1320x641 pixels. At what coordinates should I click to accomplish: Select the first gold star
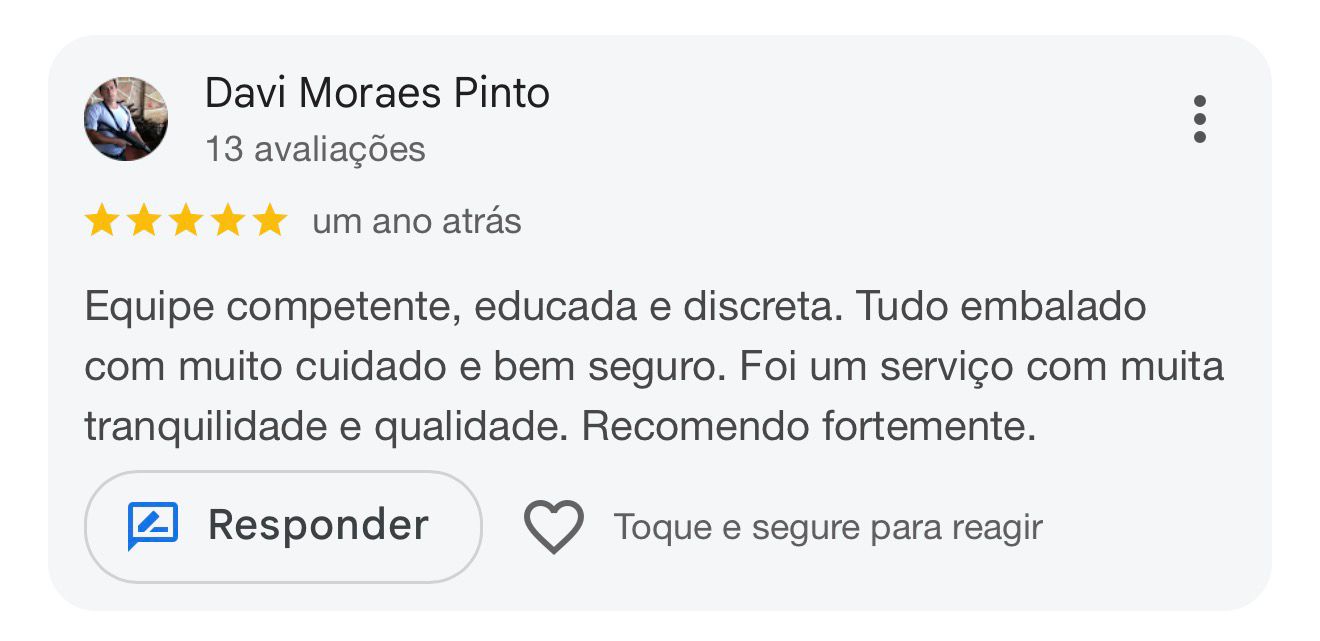103,219
